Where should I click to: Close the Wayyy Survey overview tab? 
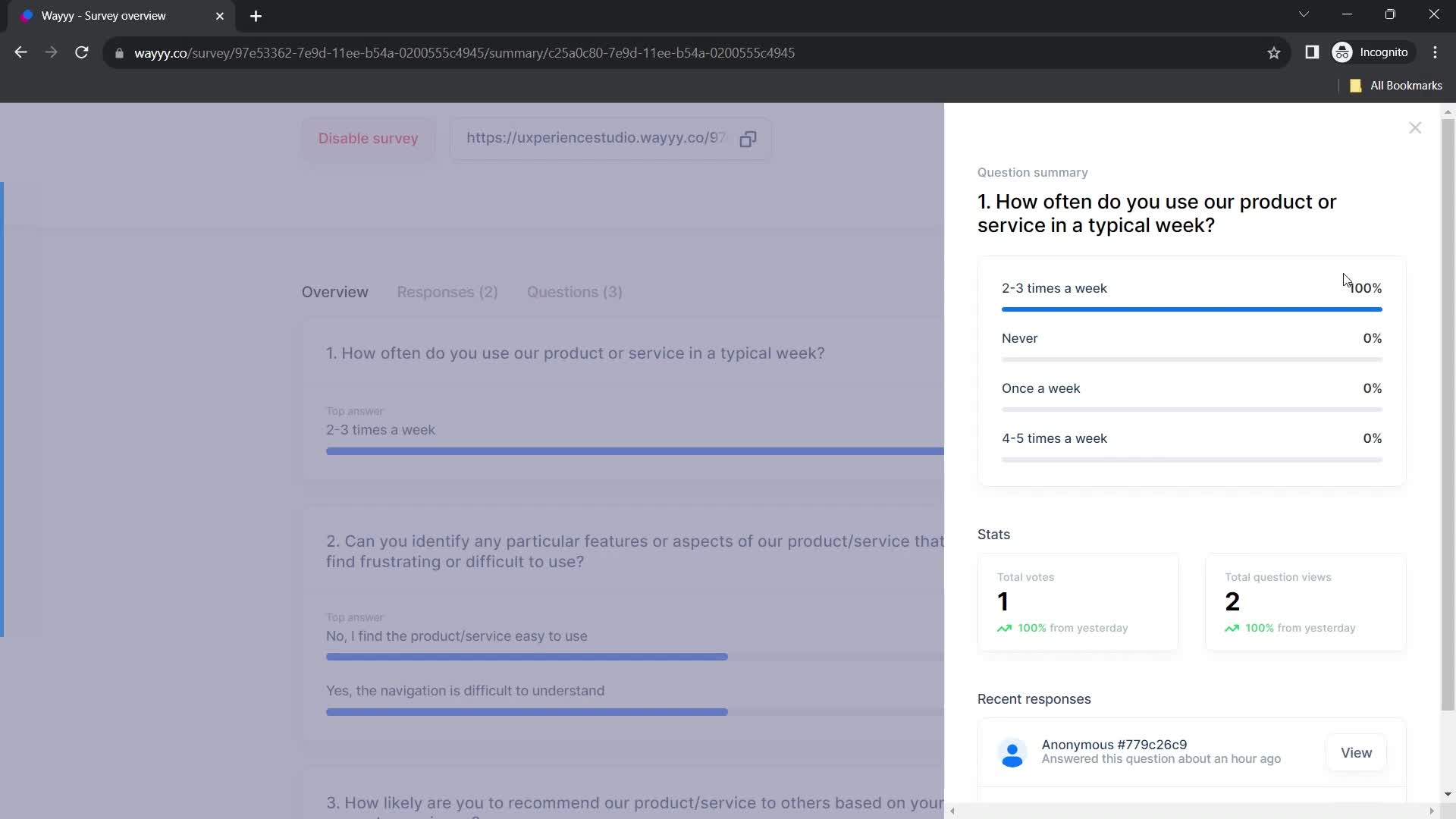[220, 16]
